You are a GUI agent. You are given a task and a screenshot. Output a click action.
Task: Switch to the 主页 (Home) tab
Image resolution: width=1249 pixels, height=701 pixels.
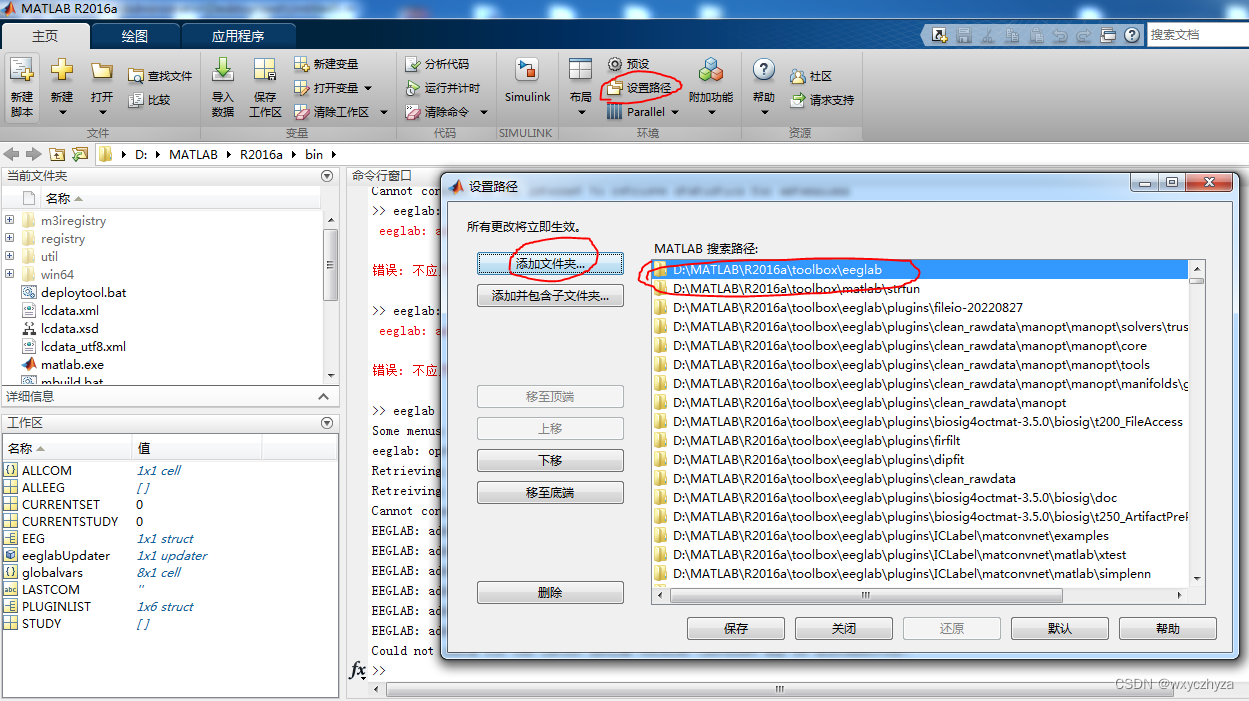pos(45,36)
